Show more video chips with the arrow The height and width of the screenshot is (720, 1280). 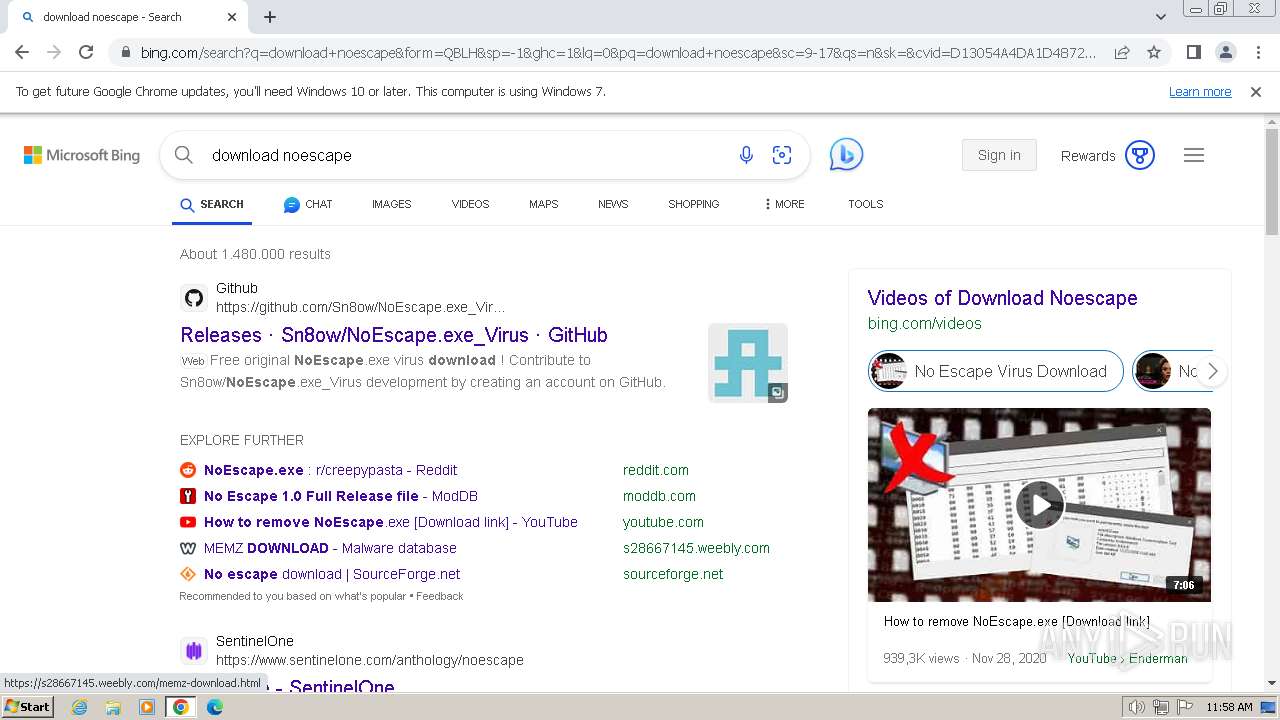pyautogui.click(x=1212, y=371)
